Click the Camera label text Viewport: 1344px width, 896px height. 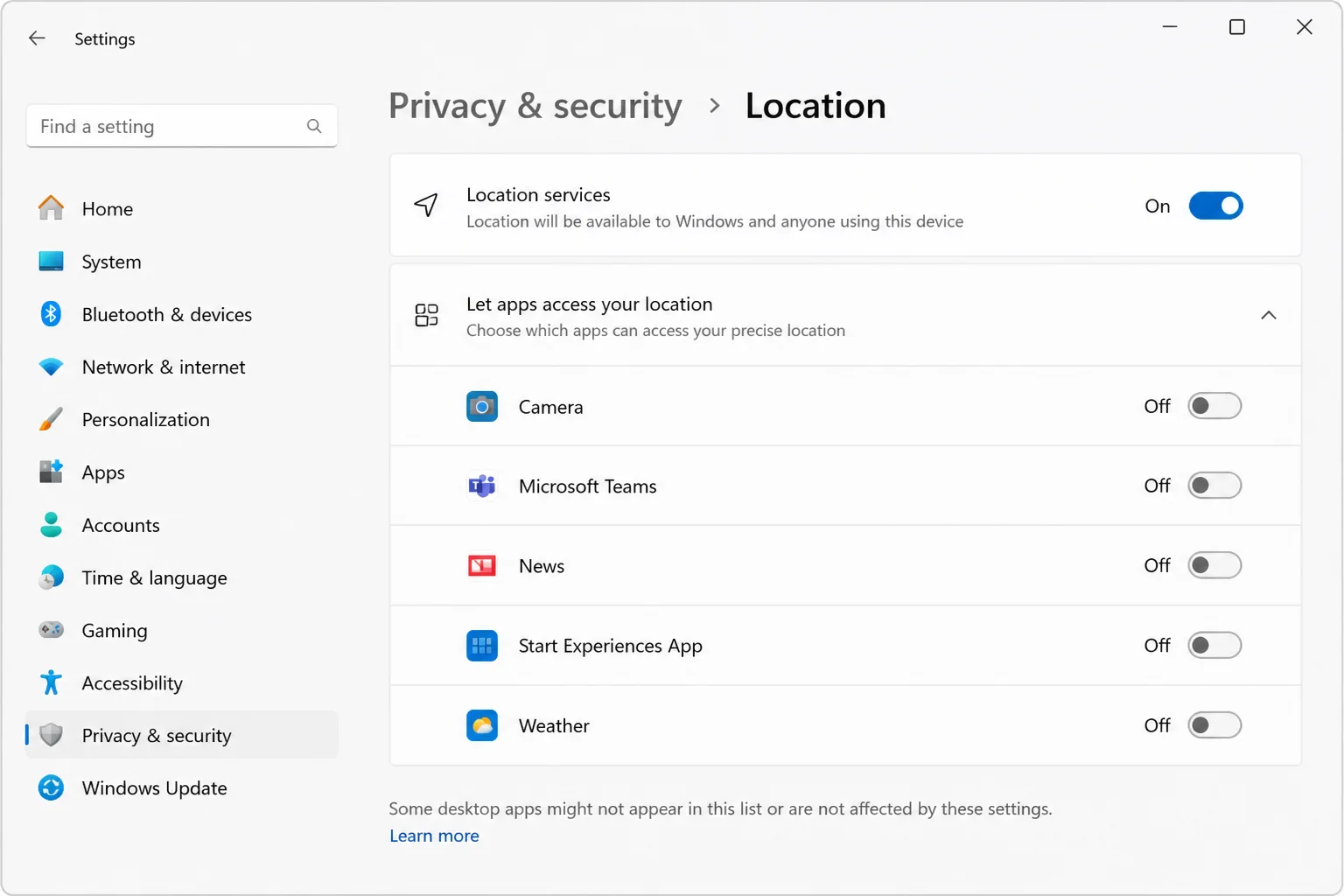click(550, 407)
